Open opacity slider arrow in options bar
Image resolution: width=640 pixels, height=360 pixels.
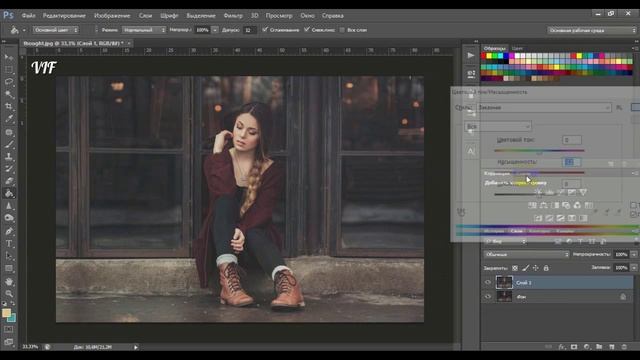click(x=215, y=30)
